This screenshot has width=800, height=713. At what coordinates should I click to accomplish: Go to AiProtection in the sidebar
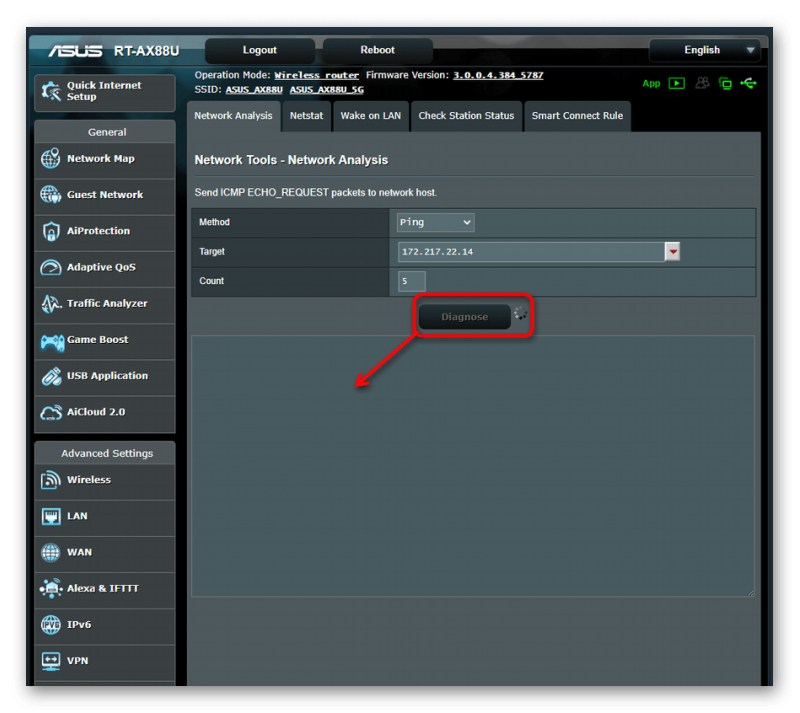coord(105,231)
